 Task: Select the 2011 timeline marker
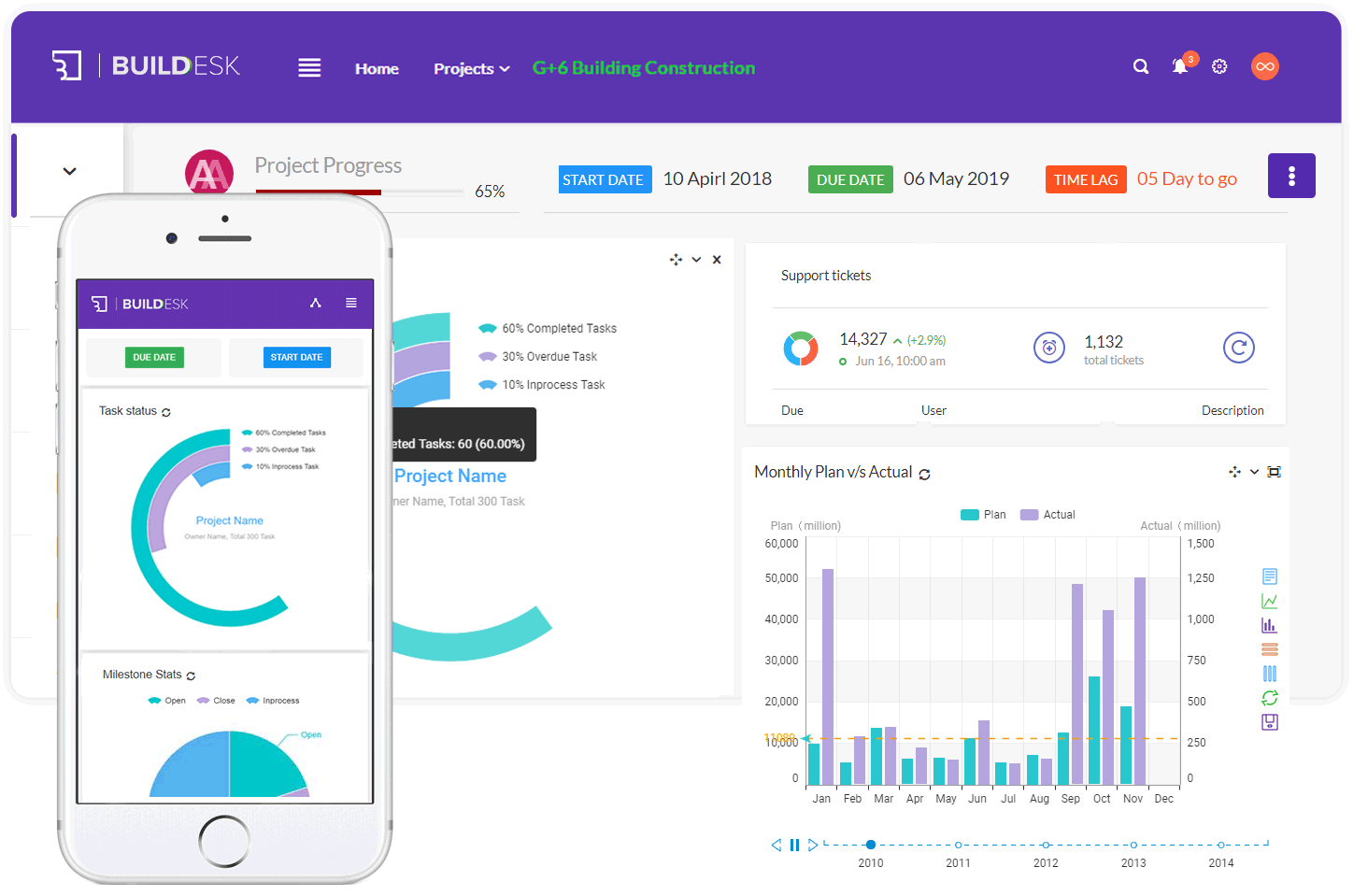pos(959,845)
